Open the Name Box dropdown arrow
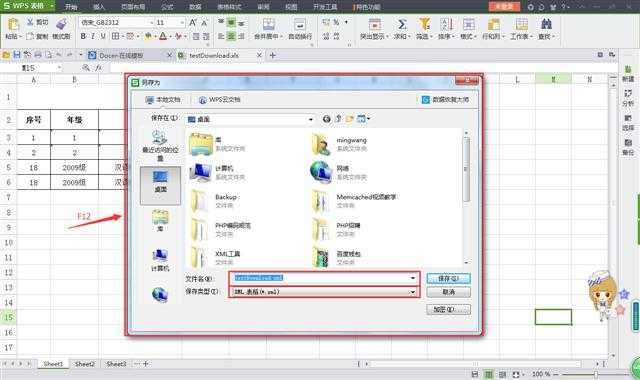 [x=60, y=68]
